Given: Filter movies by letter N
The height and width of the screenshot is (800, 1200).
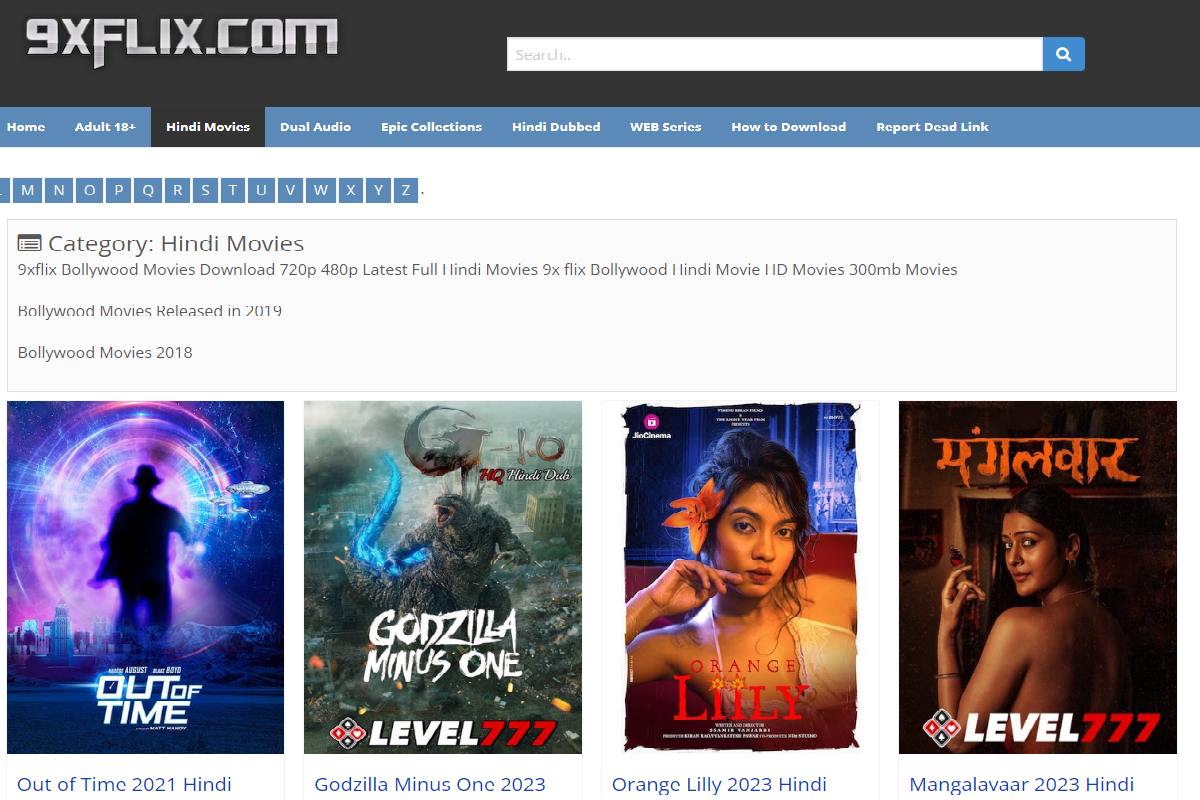Looking at the screenshot, I should (x=59, y=190).
